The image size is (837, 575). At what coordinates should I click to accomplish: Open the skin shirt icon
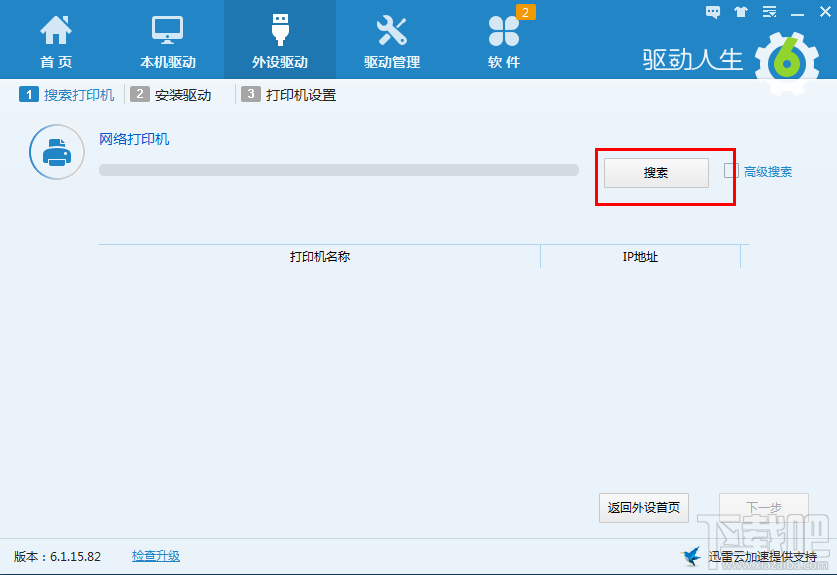click(x=741, y=12)
